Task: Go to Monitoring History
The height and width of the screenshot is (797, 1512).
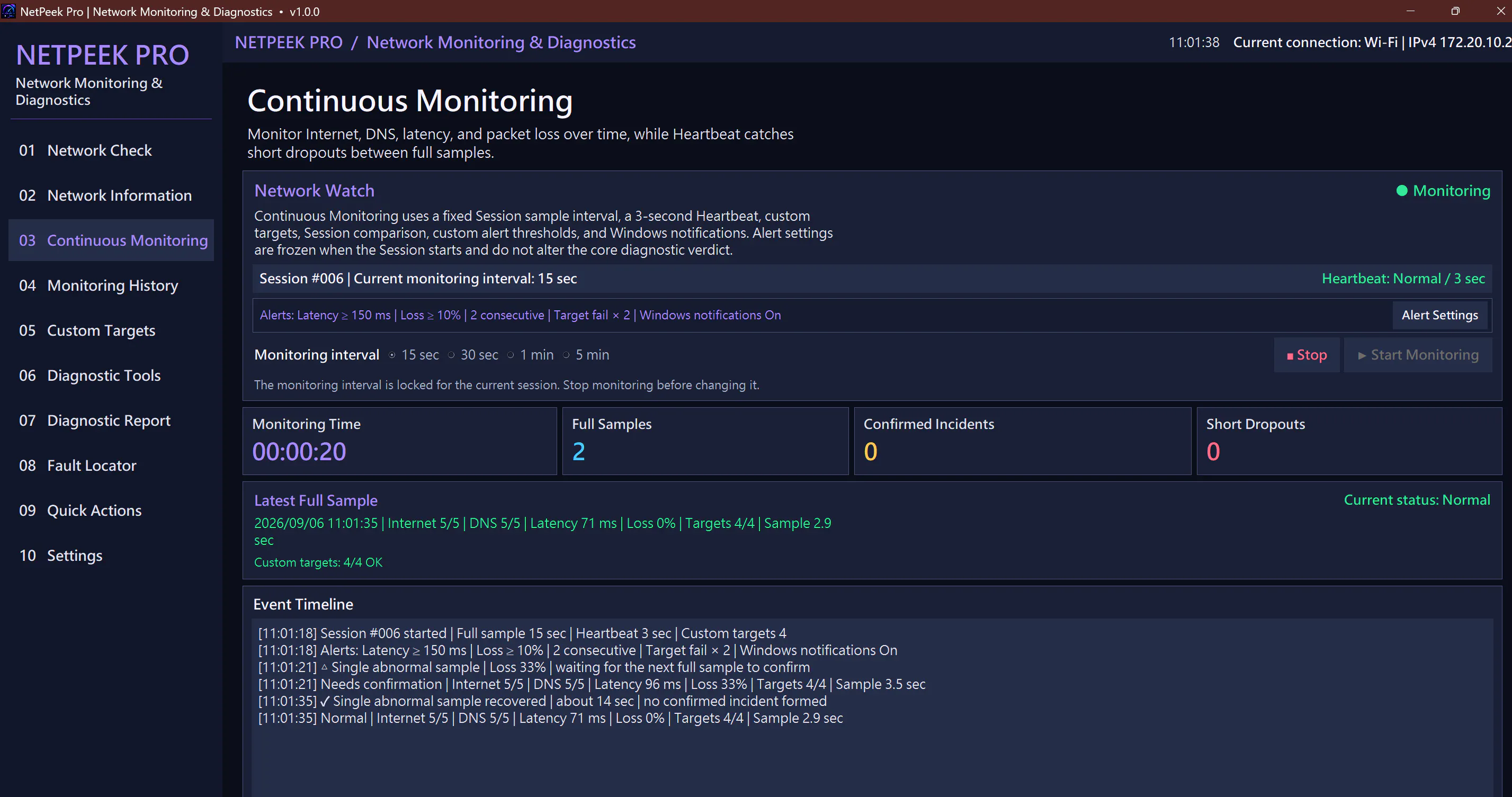Action: click(111, 285)
